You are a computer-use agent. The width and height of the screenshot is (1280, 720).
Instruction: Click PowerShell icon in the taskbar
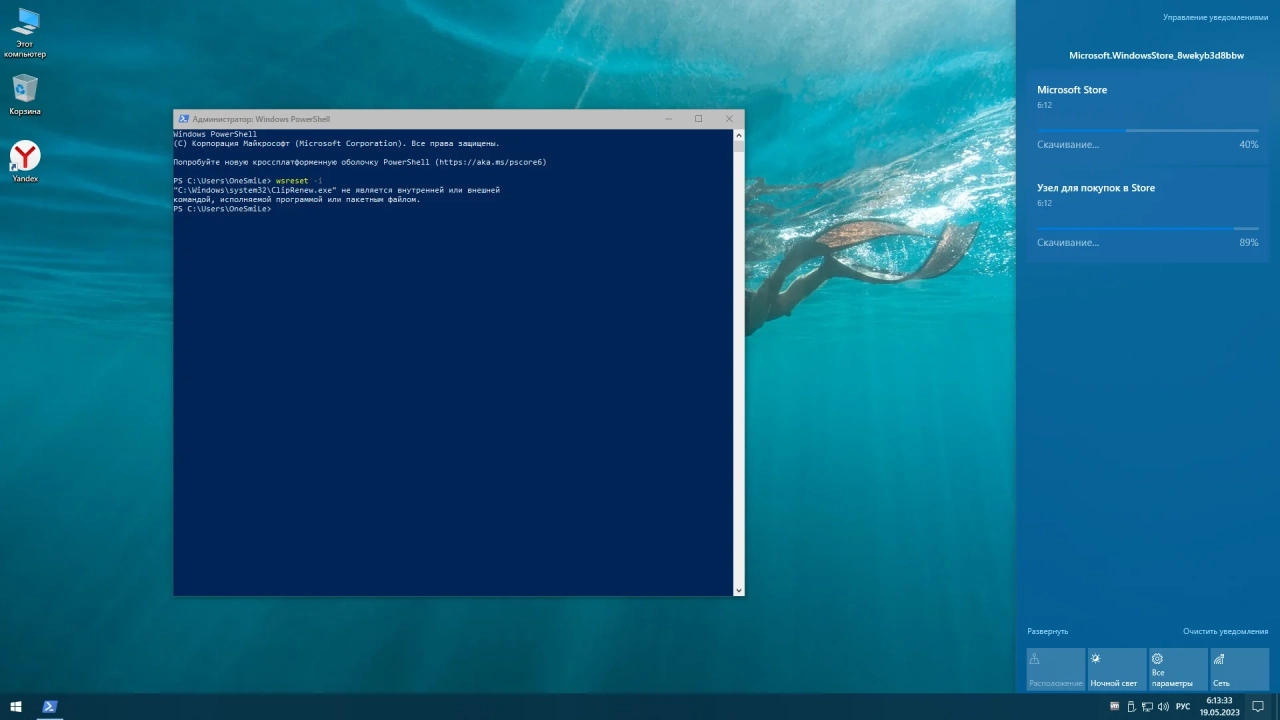pos(49,707)
